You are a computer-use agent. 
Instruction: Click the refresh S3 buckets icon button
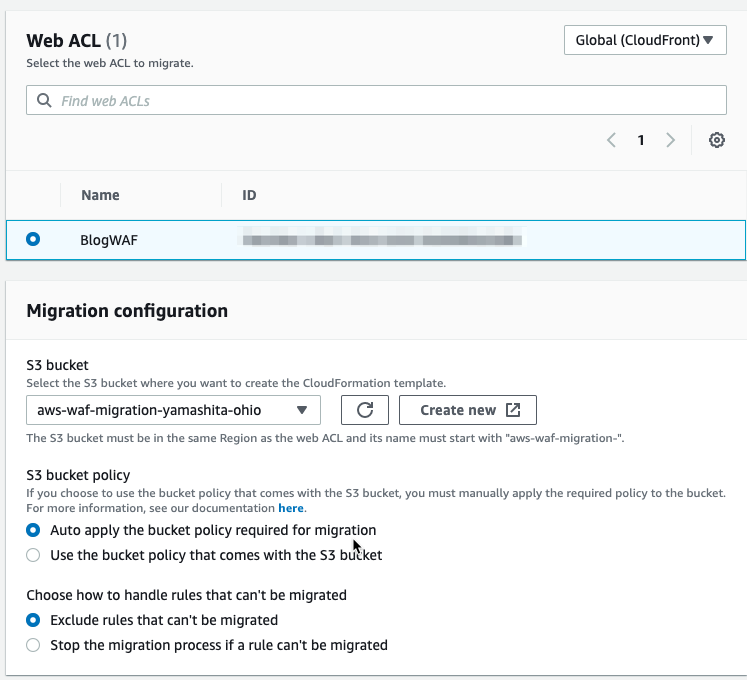coord(364,410)
